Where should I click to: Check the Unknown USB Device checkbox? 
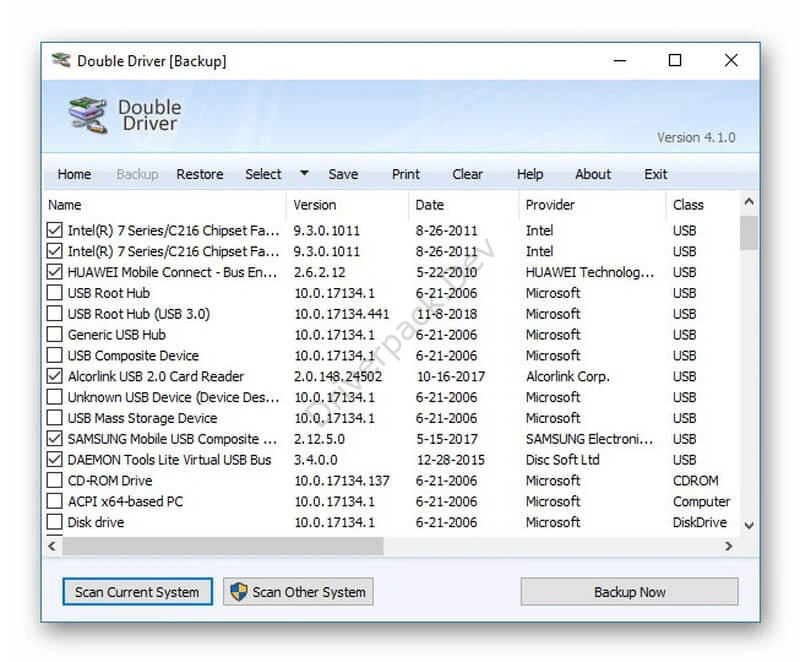coord(55,397)
